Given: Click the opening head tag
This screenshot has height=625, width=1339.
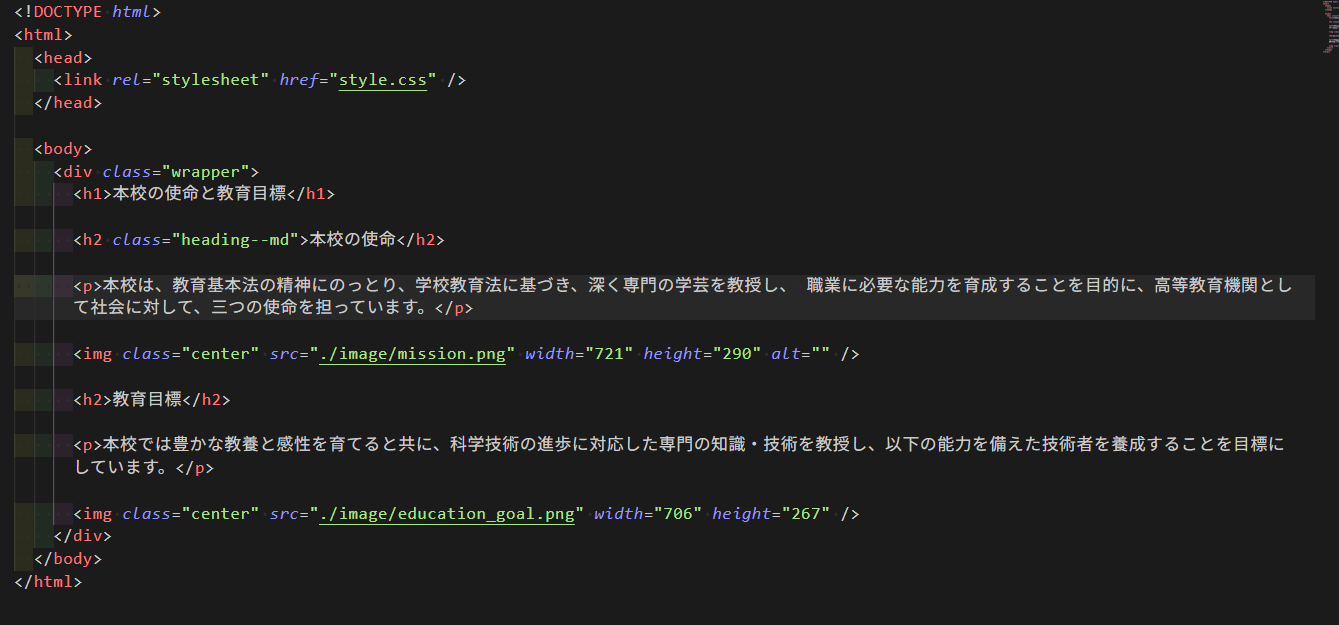Looking at the screenshot, I should tap(63, 58).
